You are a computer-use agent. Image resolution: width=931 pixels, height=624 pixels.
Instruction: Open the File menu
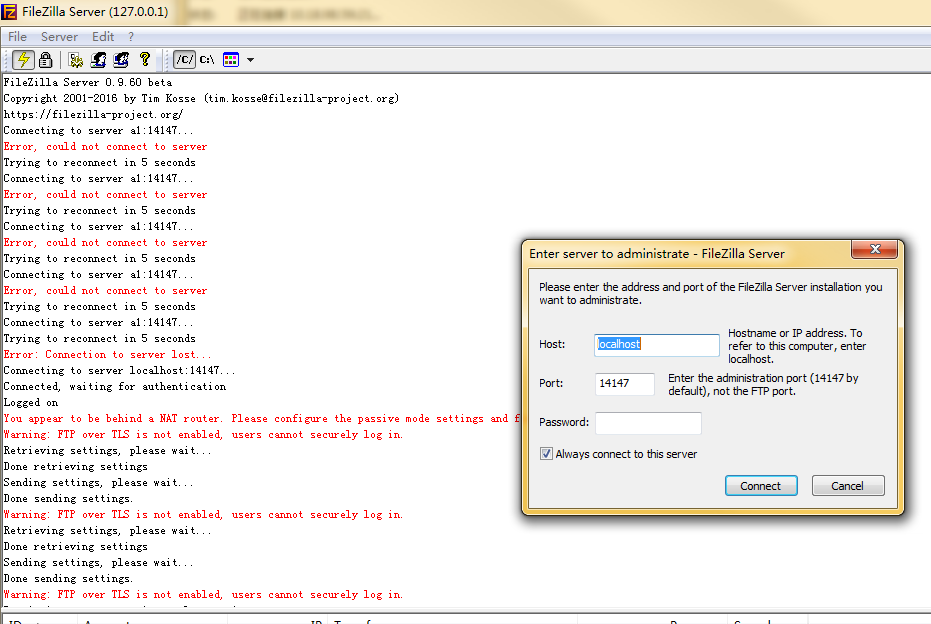pos(17,37)
